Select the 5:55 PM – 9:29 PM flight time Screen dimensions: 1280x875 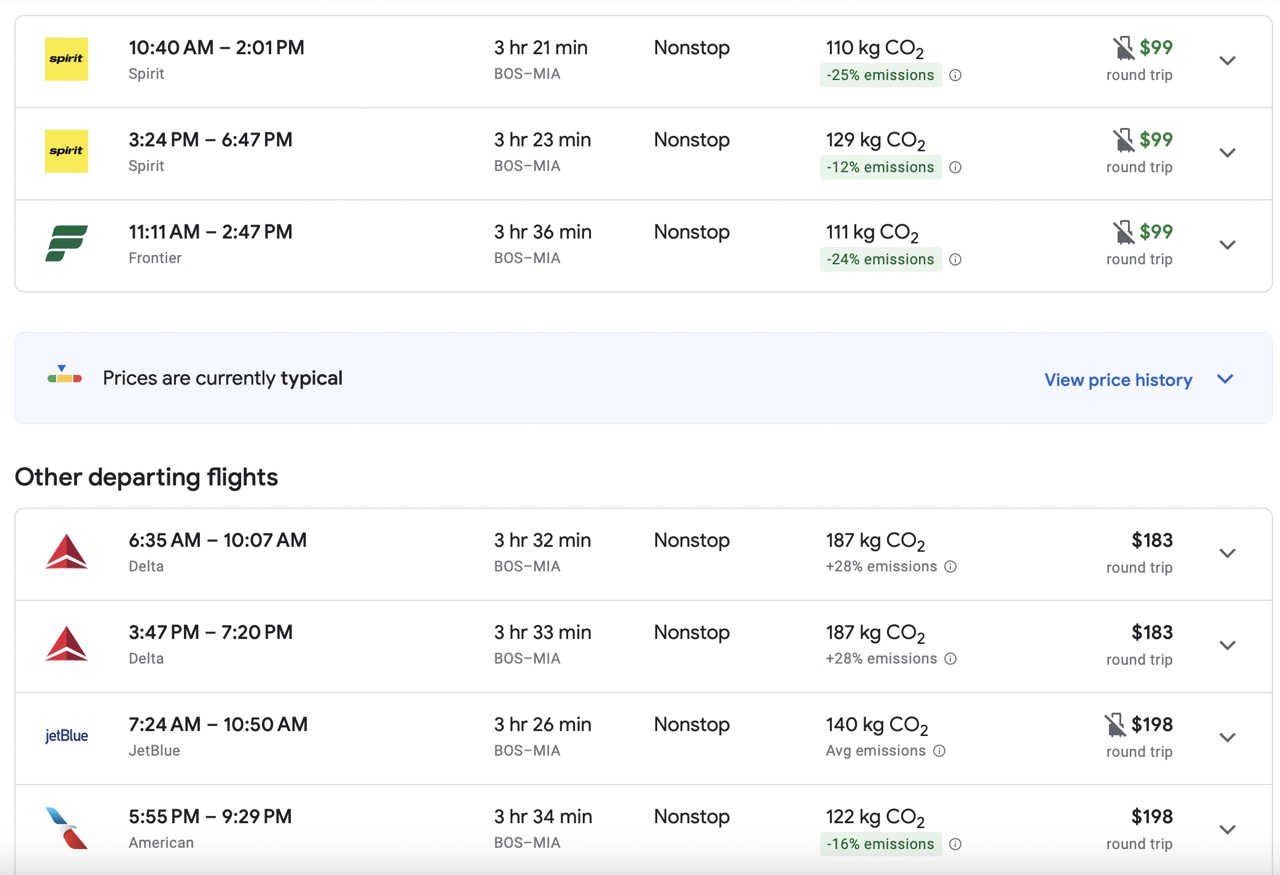[210, 816]
